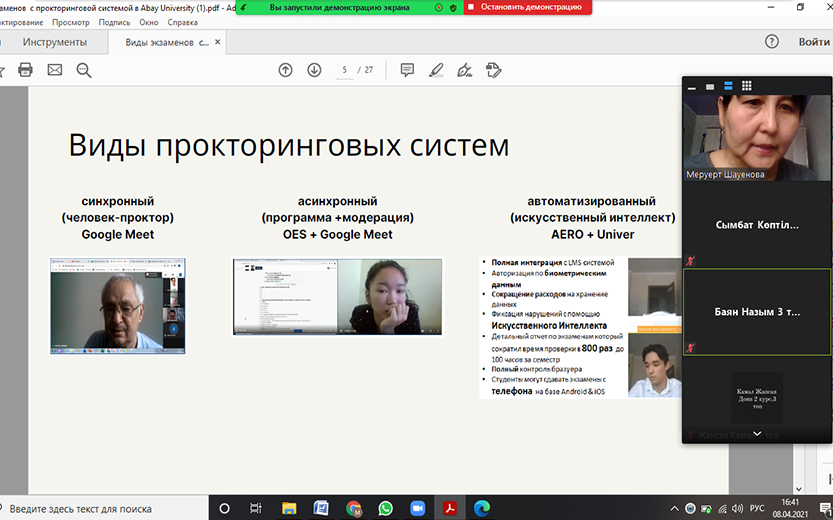Screen dimensions: 833x520
Task: Close the Виды экзаменов document tab
Action: click(x=217, y=42)
